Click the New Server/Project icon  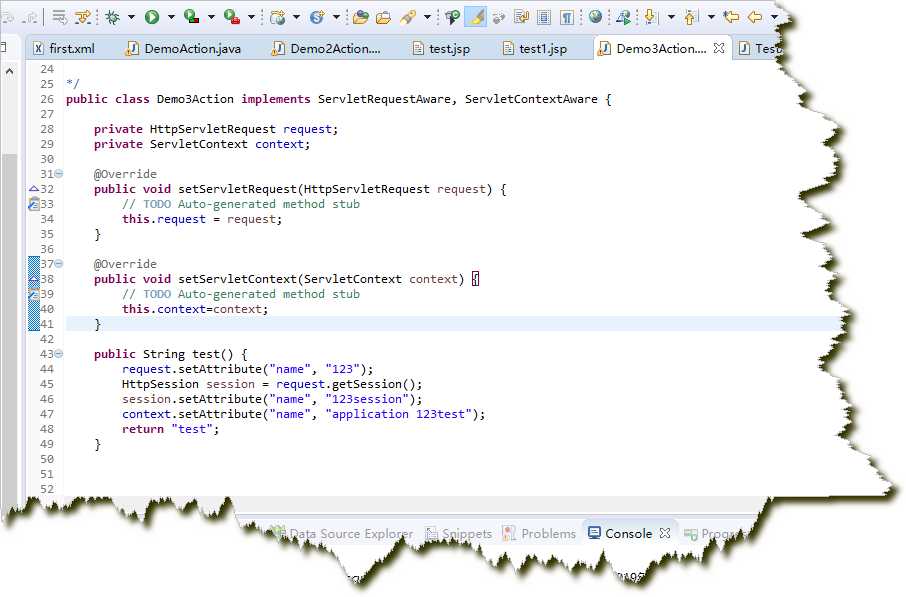pos(278,17)
